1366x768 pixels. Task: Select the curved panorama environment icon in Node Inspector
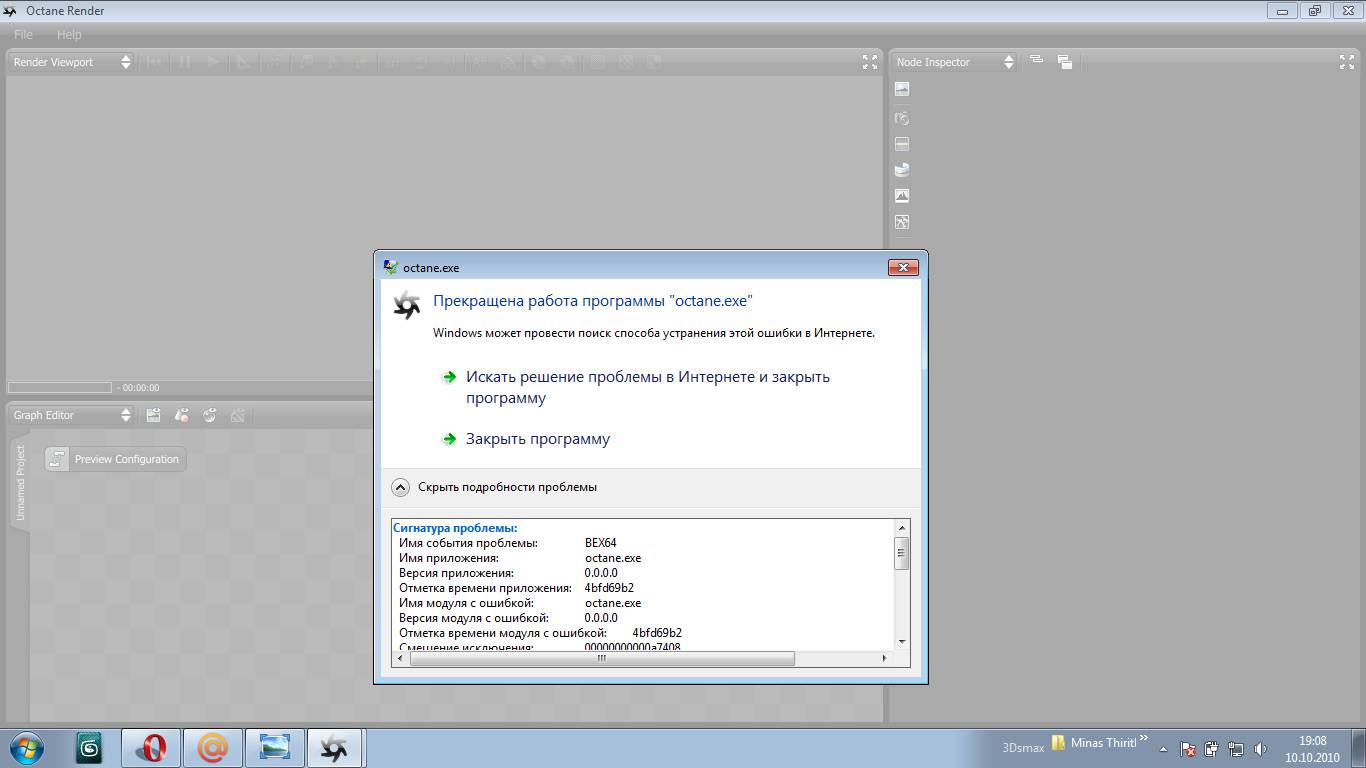tap(902, 170)
